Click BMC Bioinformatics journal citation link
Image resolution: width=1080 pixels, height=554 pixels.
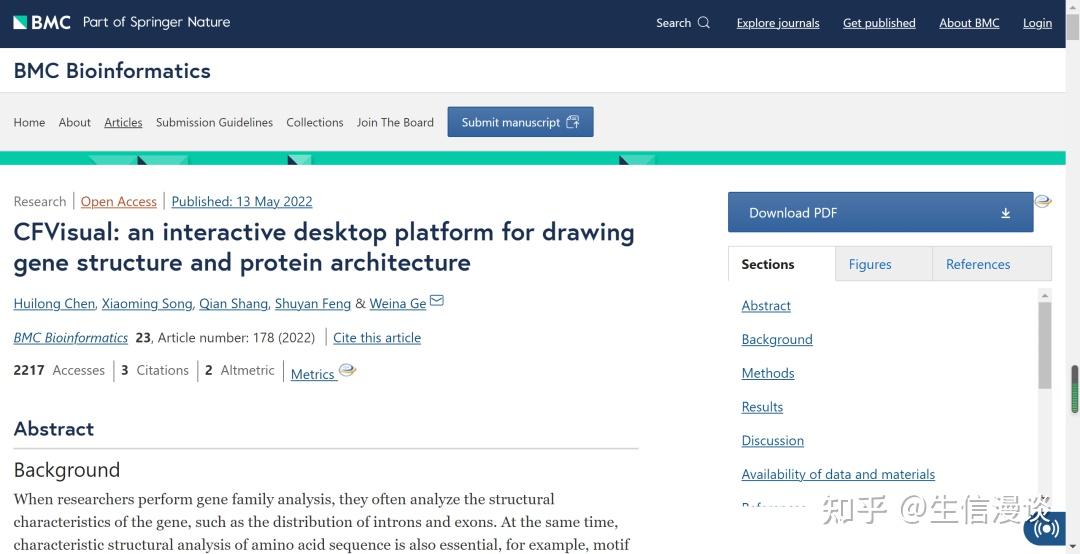pos(70,338)
